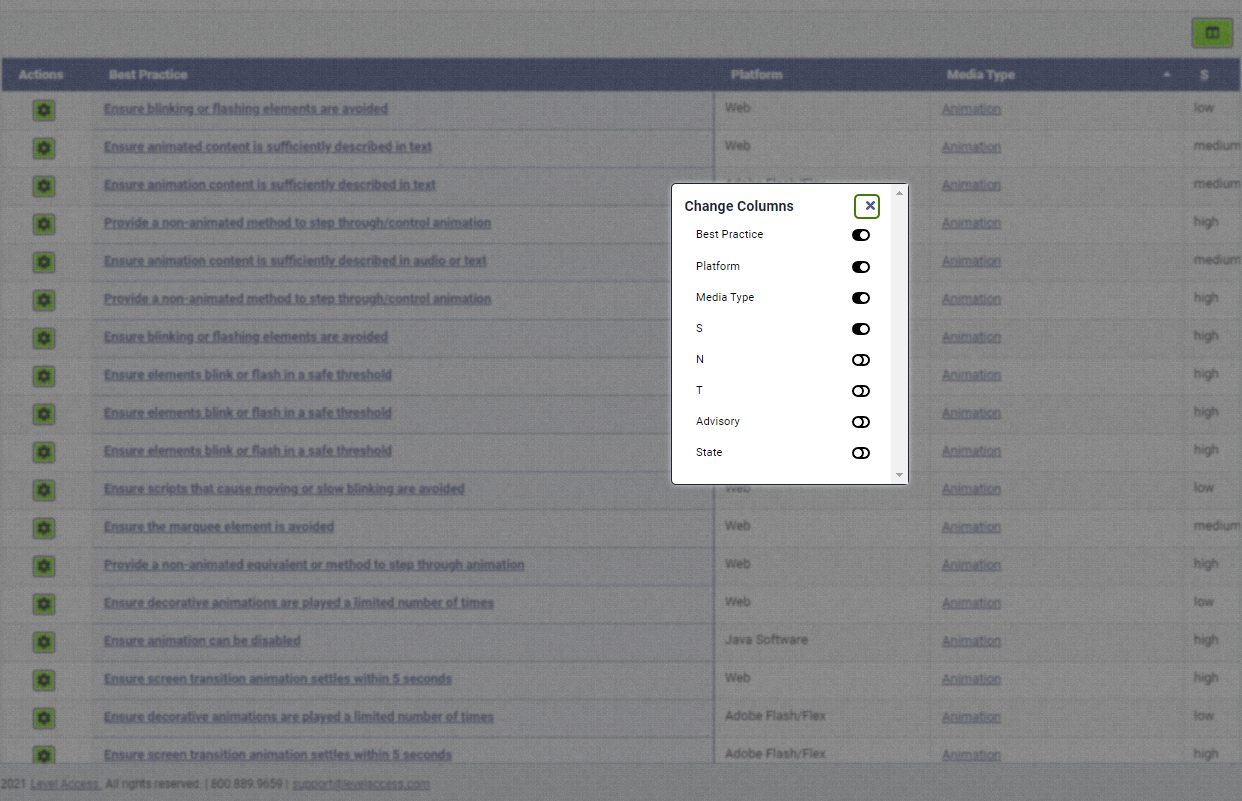Open 'Provide a non-animated equivalent or method to step through animation'
Image resolution: width=1242 pixels, height=801 pixels.
point(314,565)
